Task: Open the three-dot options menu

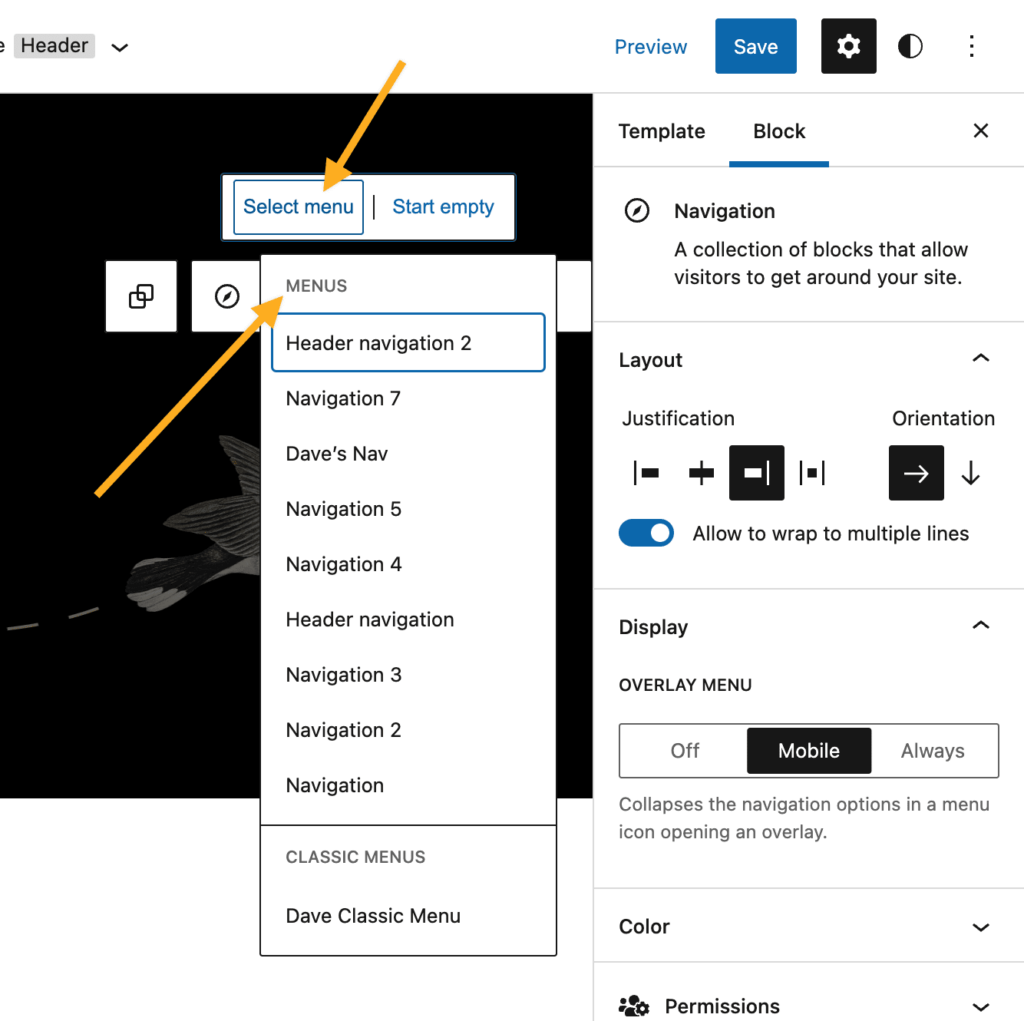Action: pos(971,46)
